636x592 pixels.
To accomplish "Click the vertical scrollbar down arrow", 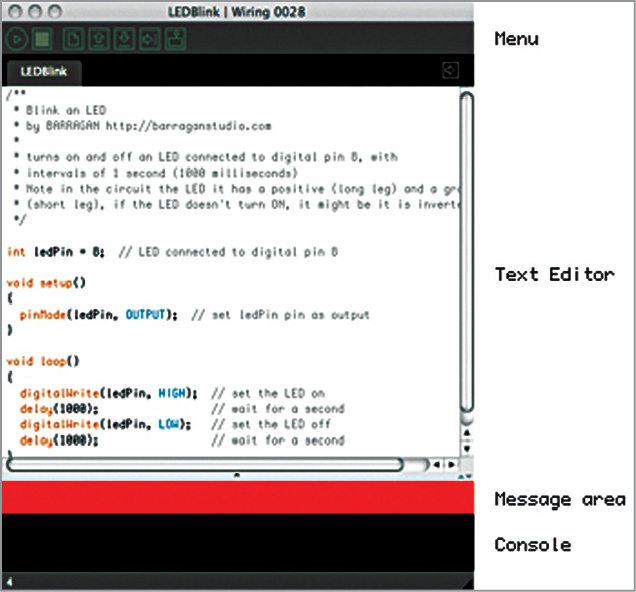I will click(466, 448).
